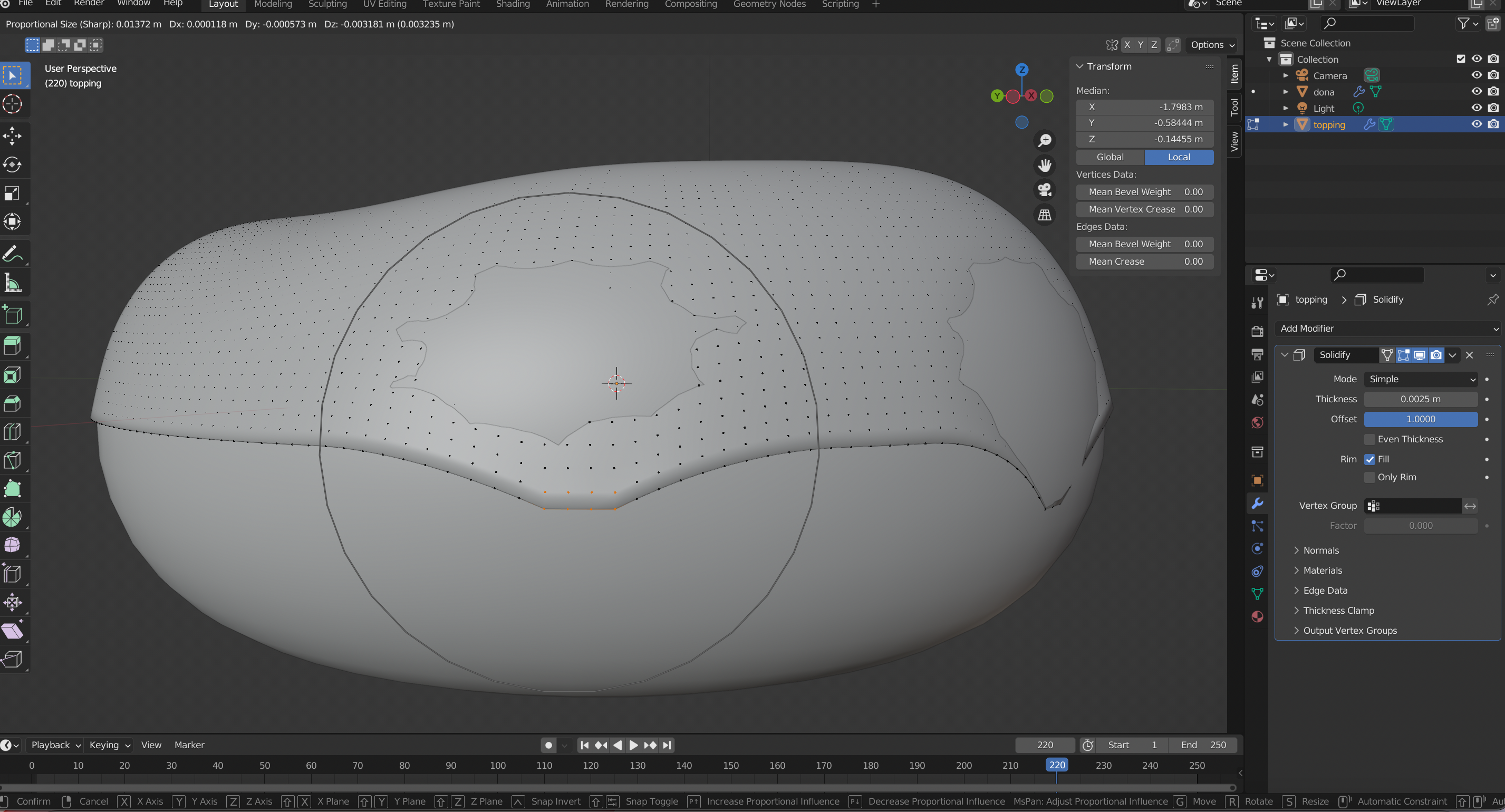Toggle camera view icon in viewport

coord(1045,190)
